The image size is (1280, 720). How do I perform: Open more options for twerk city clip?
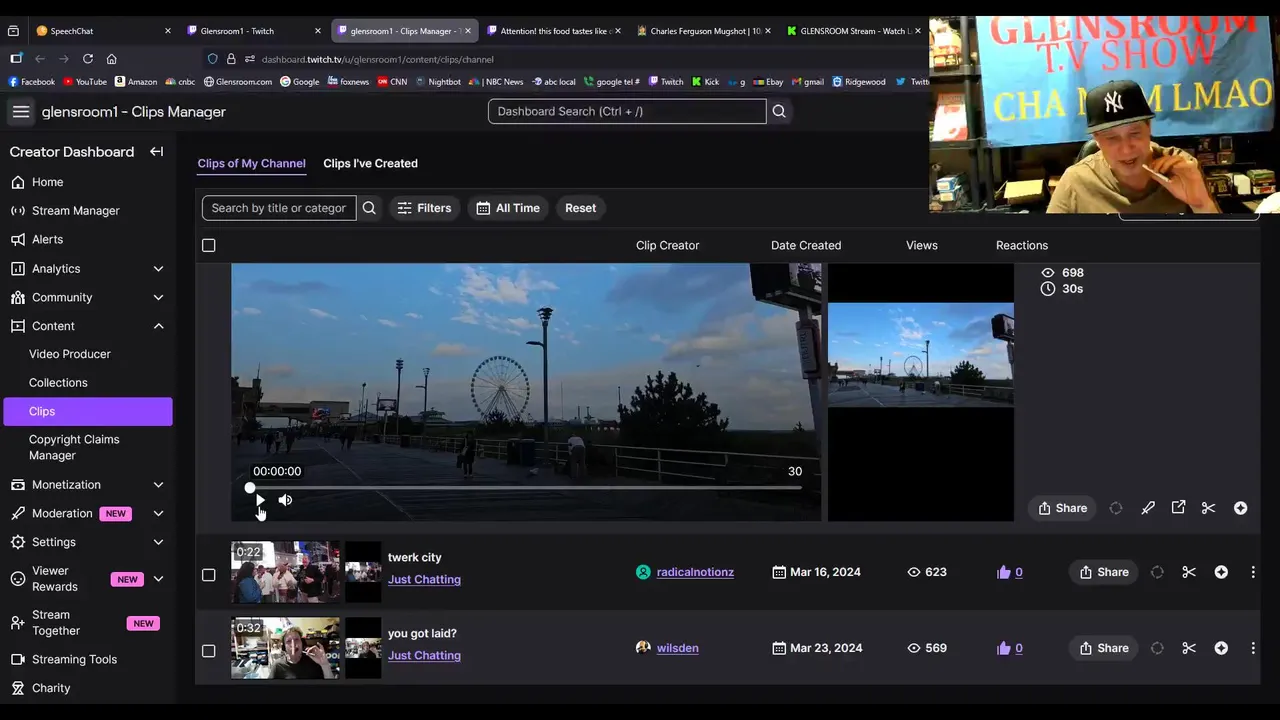point(1253,572)
